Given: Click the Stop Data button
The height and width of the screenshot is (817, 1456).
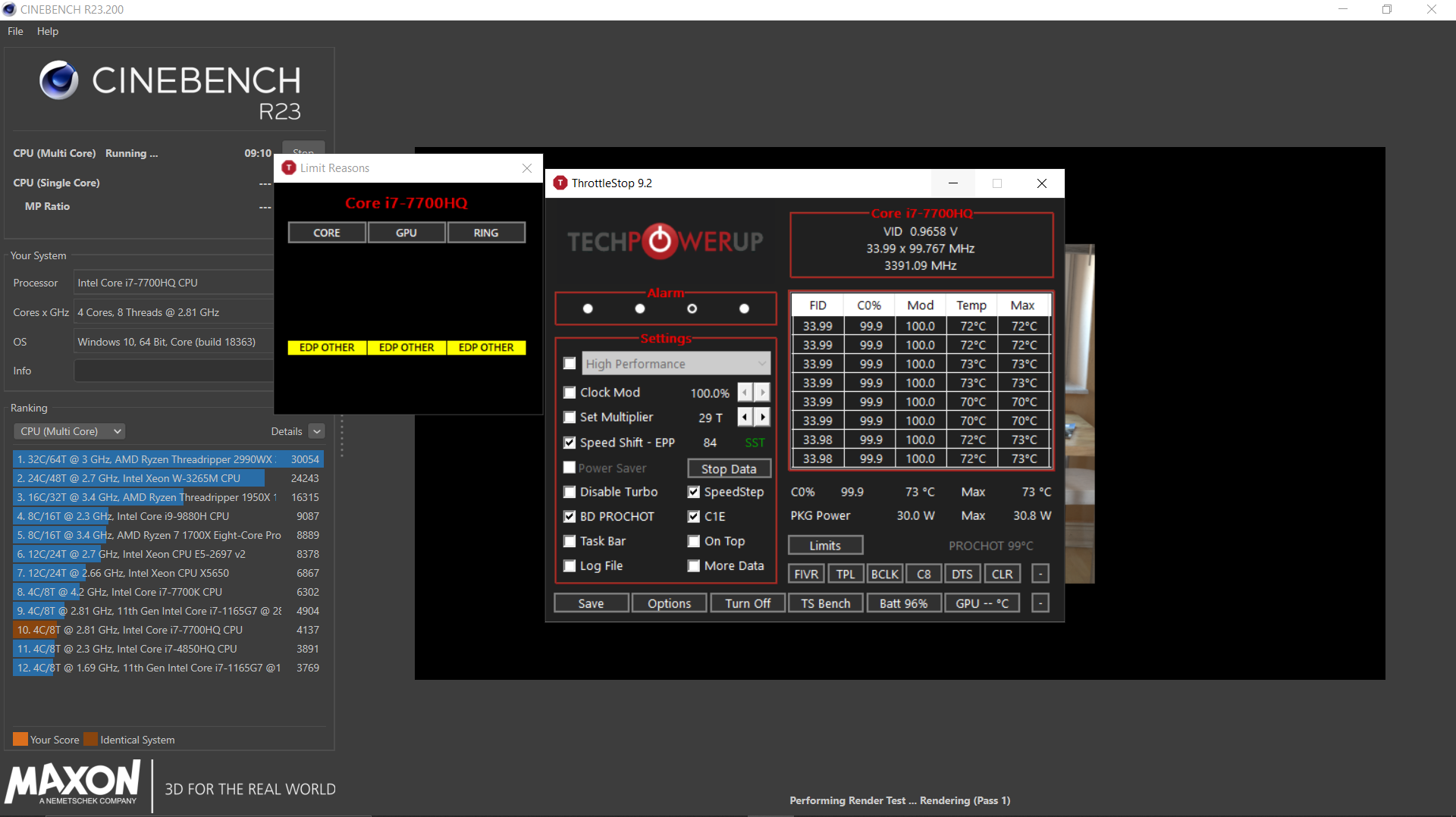Looking at the screenshot, I should (x=729, y=468).
